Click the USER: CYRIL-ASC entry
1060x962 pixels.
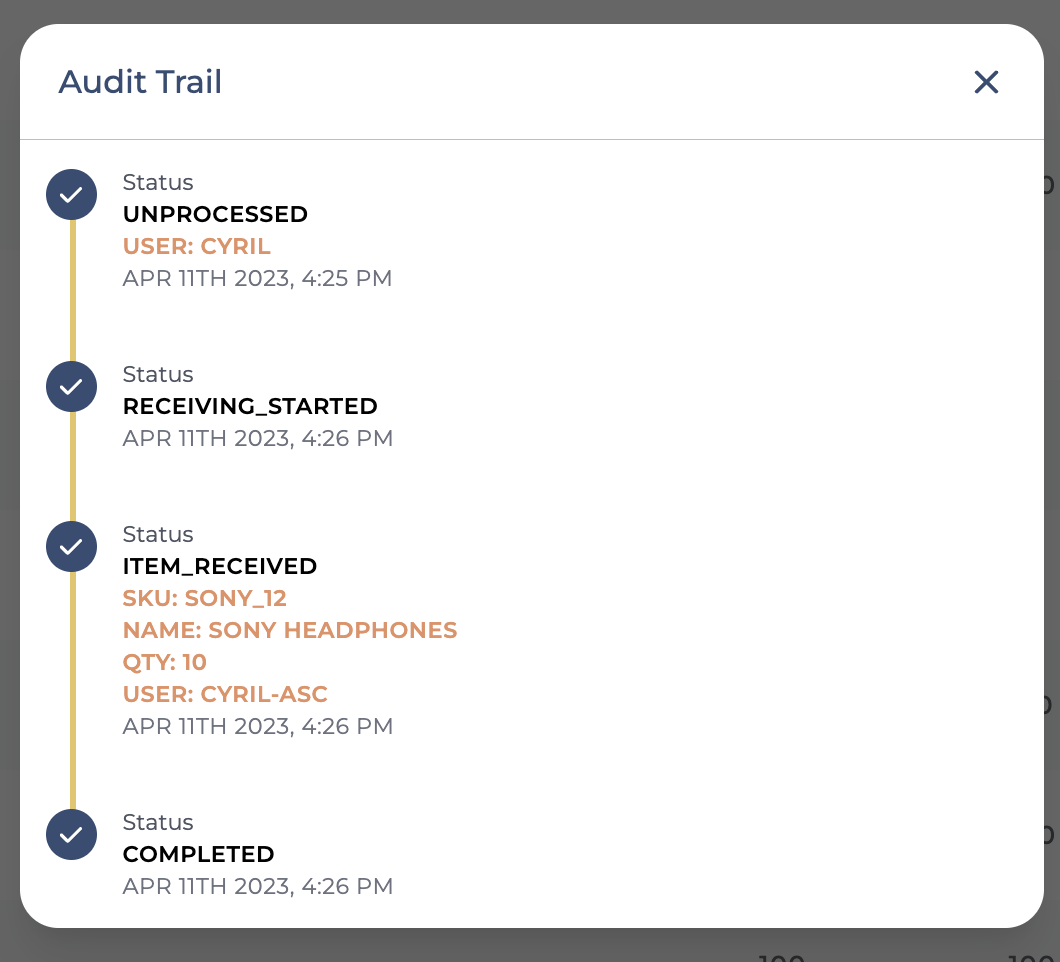[x=225, y=694]
